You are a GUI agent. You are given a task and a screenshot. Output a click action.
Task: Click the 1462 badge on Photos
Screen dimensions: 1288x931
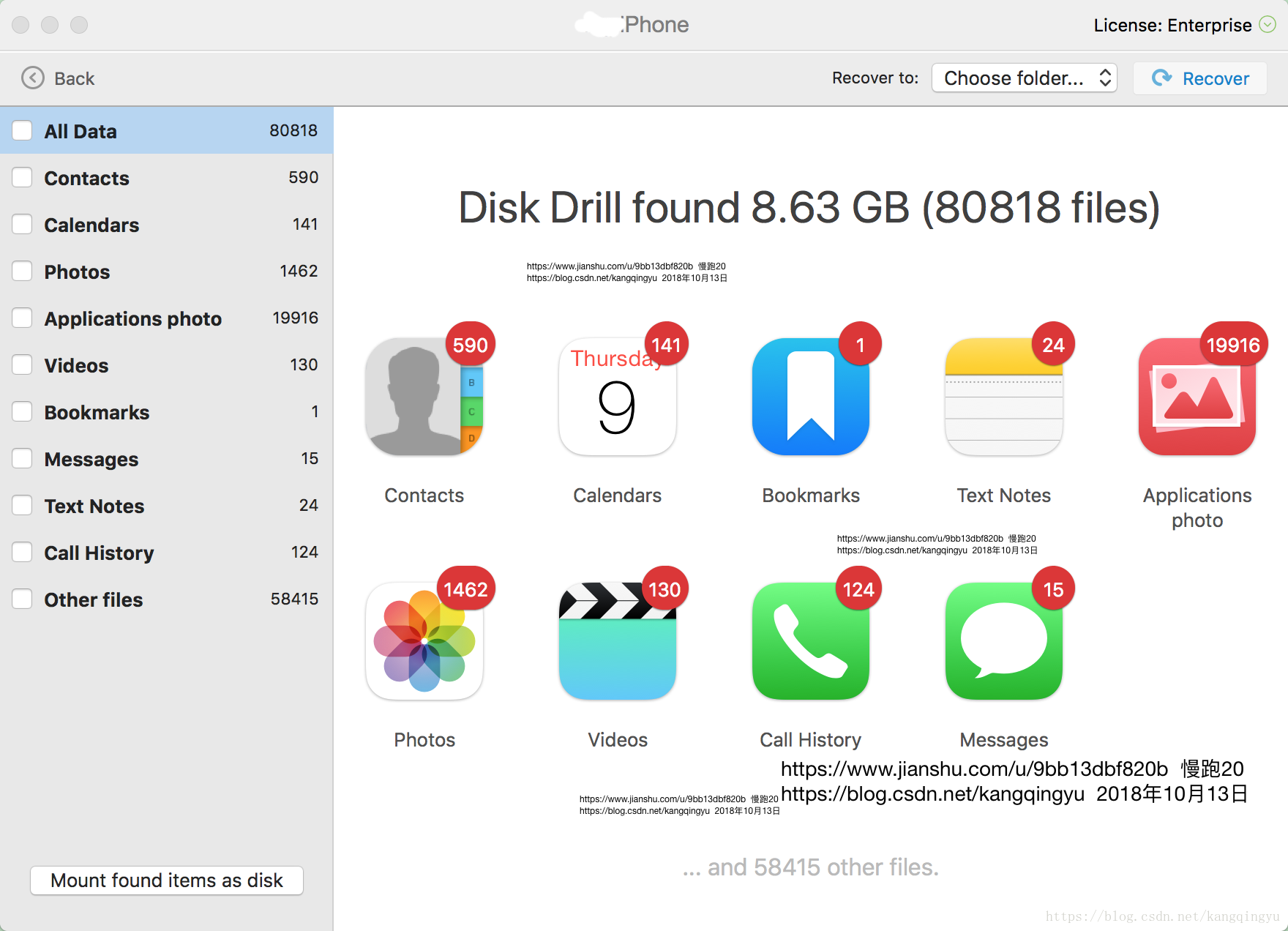(465, 589)
